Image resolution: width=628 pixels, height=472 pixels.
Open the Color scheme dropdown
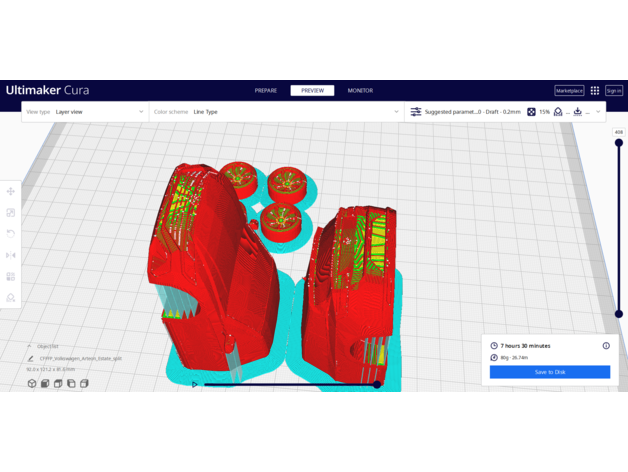tap(276, 112)
